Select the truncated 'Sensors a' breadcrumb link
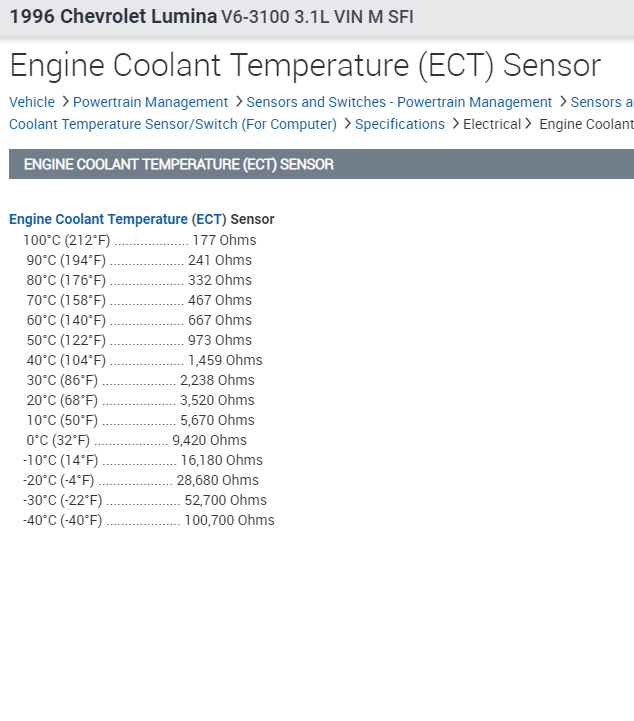The height and width of the screenshot is (721, 634). click(x=602, y=102)
